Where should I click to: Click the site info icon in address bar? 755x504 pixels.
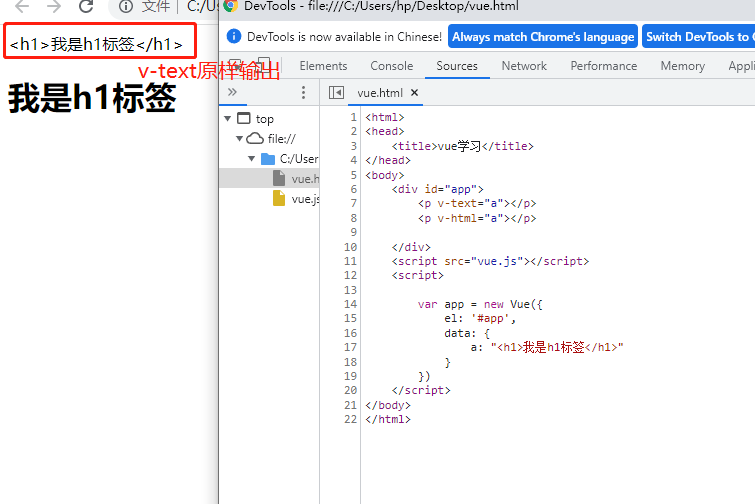point(126,6)
